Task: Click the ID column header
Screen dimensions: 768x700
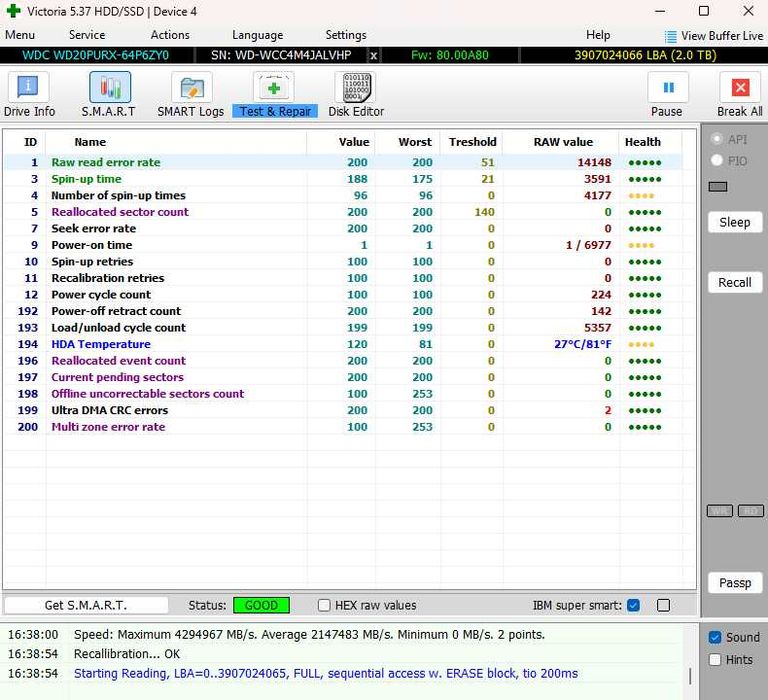Action: coord(30,142)
